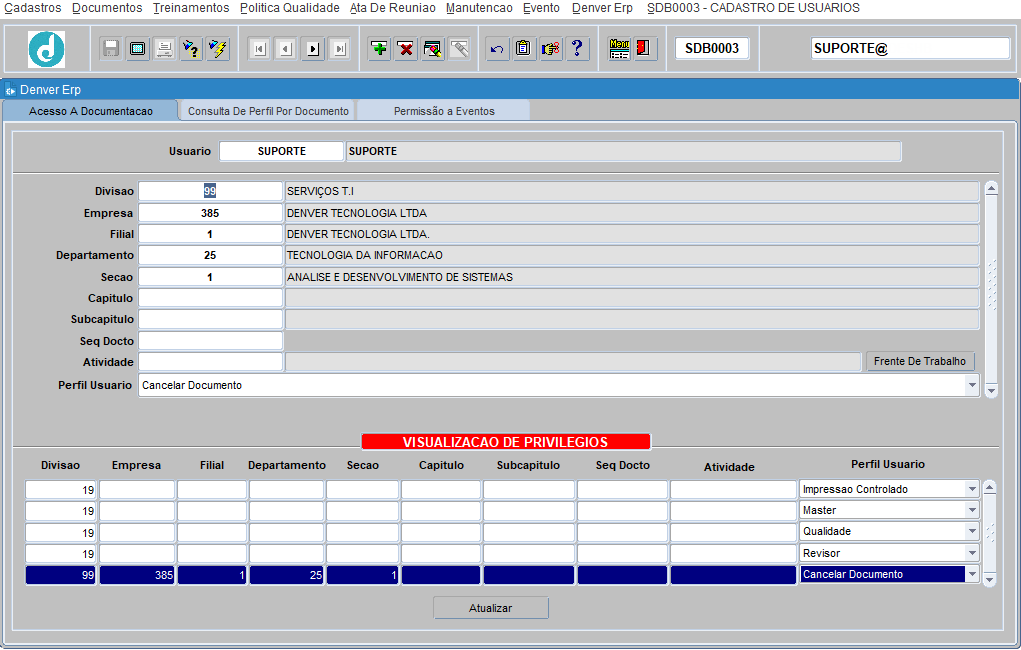Click the Secao field in the form
The image size is (1021, 650).
pos(210,277)
